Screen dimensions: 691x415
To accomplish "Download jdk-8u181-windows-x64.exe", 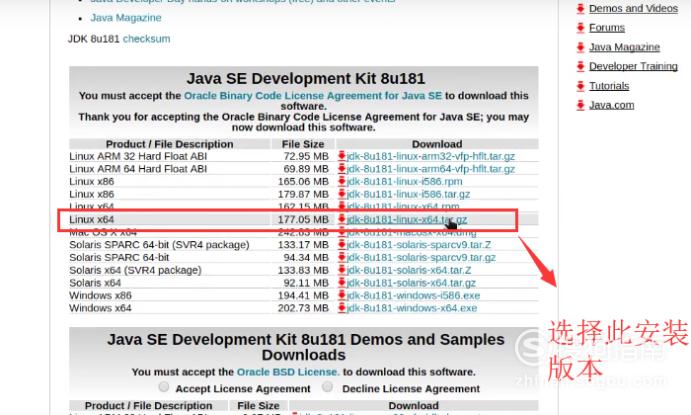I will point(412,308).
